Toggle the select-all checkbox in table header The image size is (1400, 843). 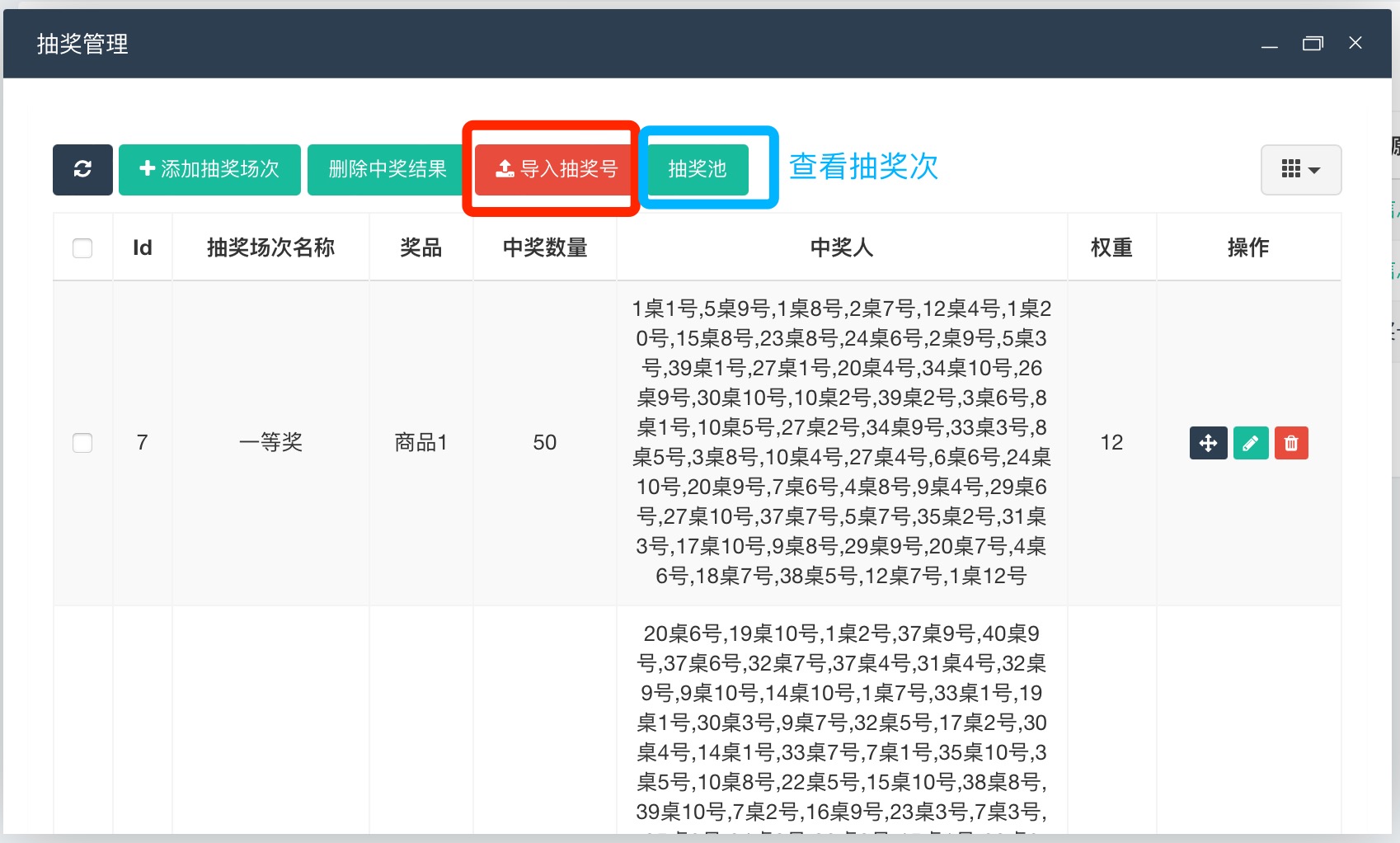pyautogui.click(x=82, y=248)
